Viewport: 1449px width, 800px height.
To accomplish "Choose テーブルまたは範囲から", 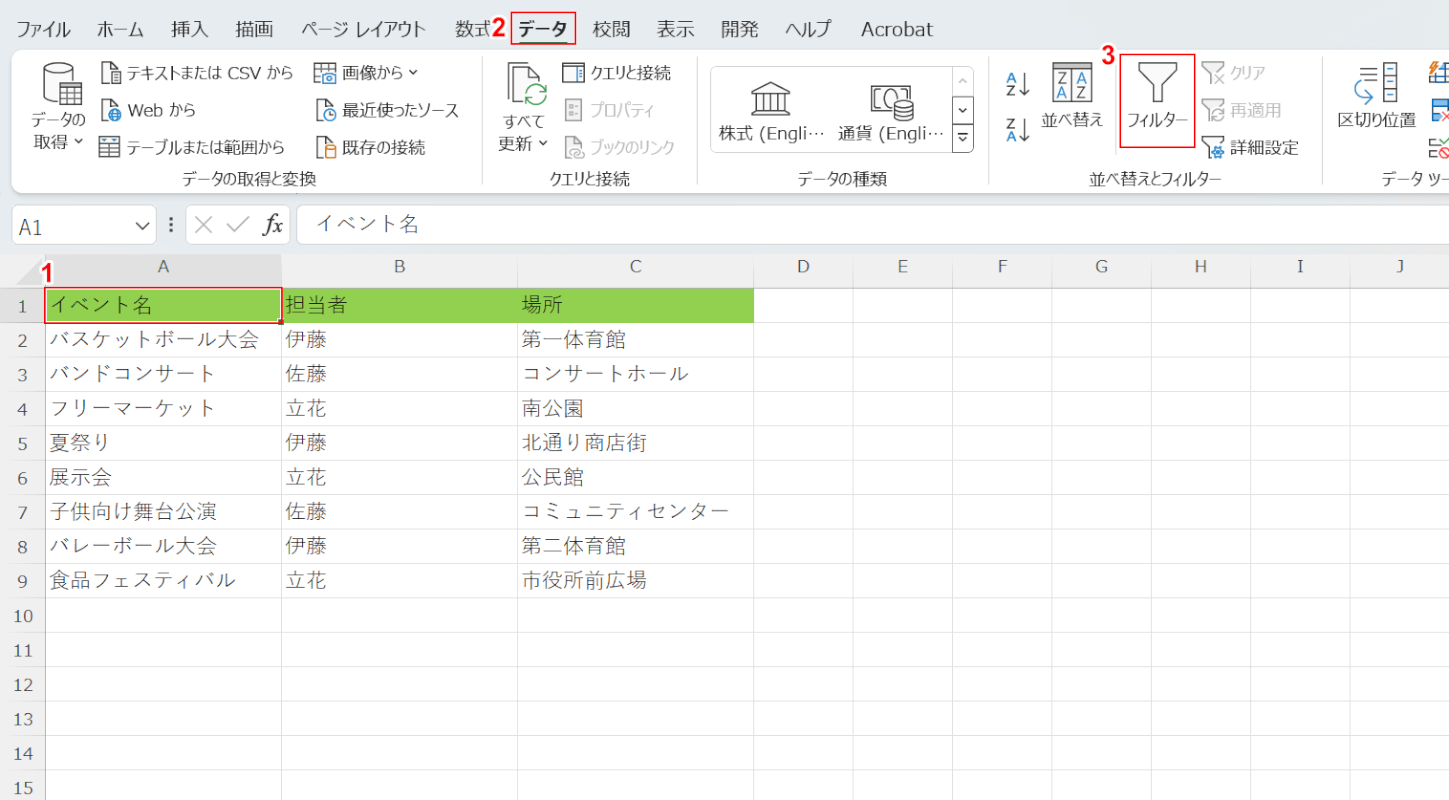I will pos(192,147).
